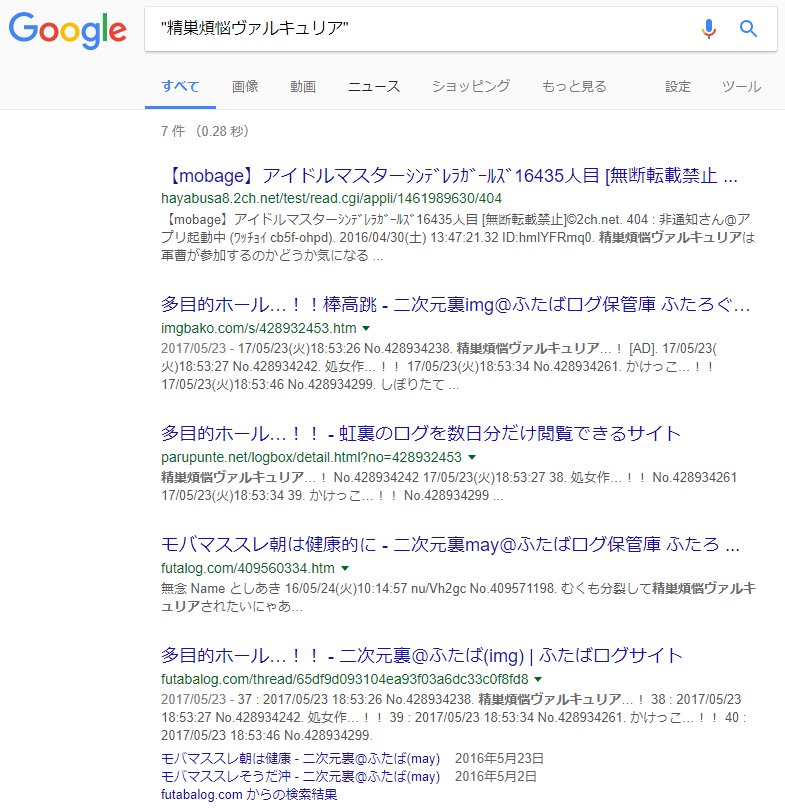
Task: Open sitelink モバマススレ朝は健康
Action: point(300,759)
